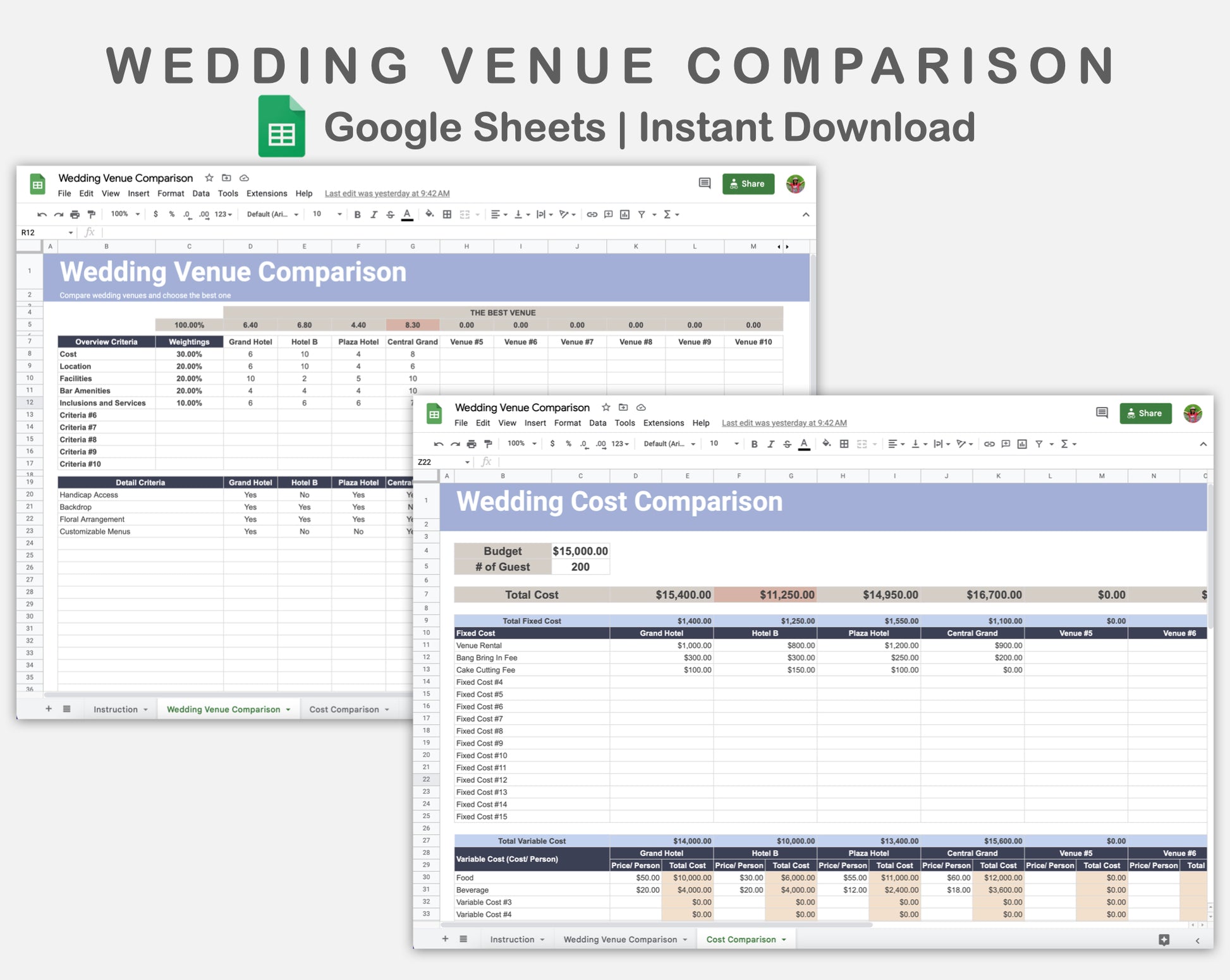Image resolution: width=1230 pixels, height=980 pixels.
Task: Open font size 10 dropdown in the R12 window
Action: click(327, 214)
